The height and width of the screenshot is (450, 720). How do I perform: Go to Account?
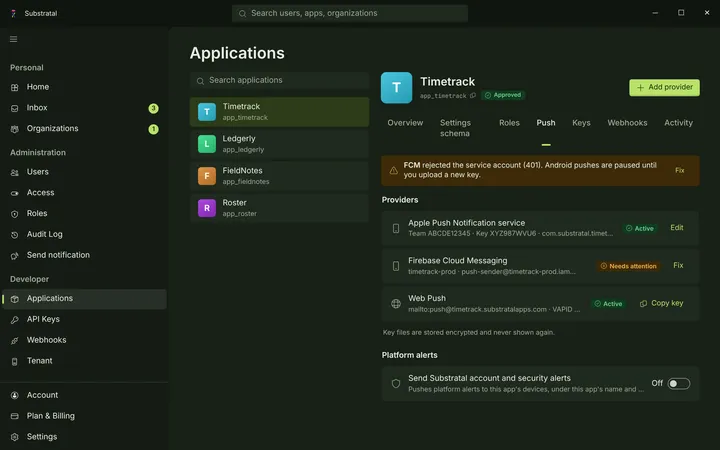coord(84,395)
